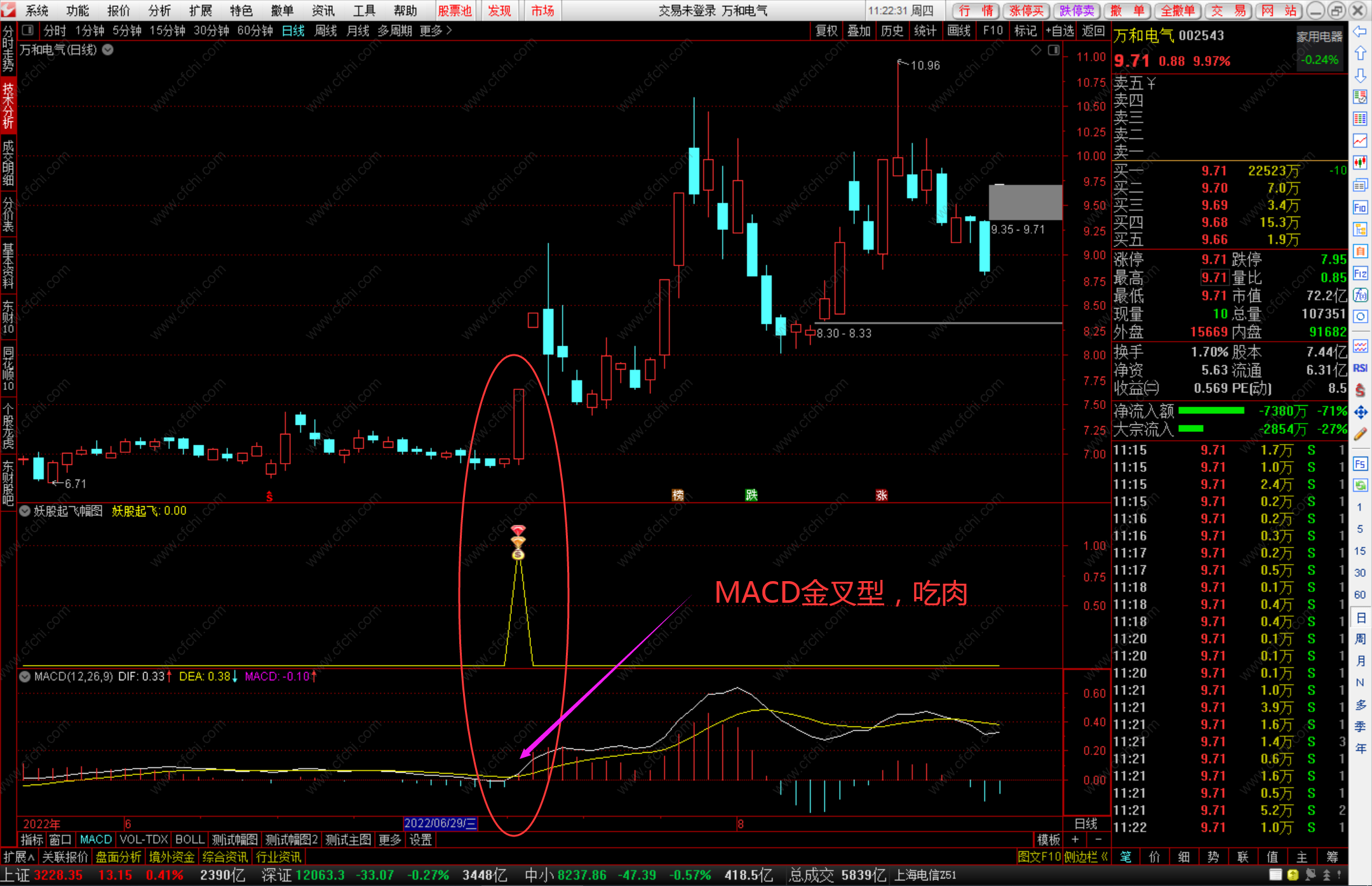Expand the MACD indicator panel dropdown
This screenshot has width=1372, height=886.
[x=25, y=676]
